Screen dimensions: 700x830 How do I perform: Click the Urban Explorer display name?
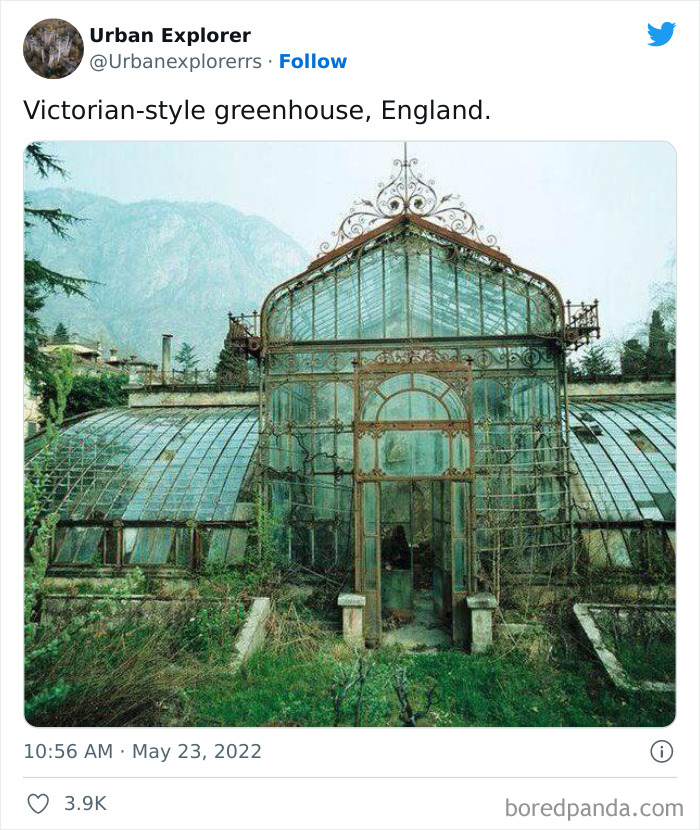point(170,35)
